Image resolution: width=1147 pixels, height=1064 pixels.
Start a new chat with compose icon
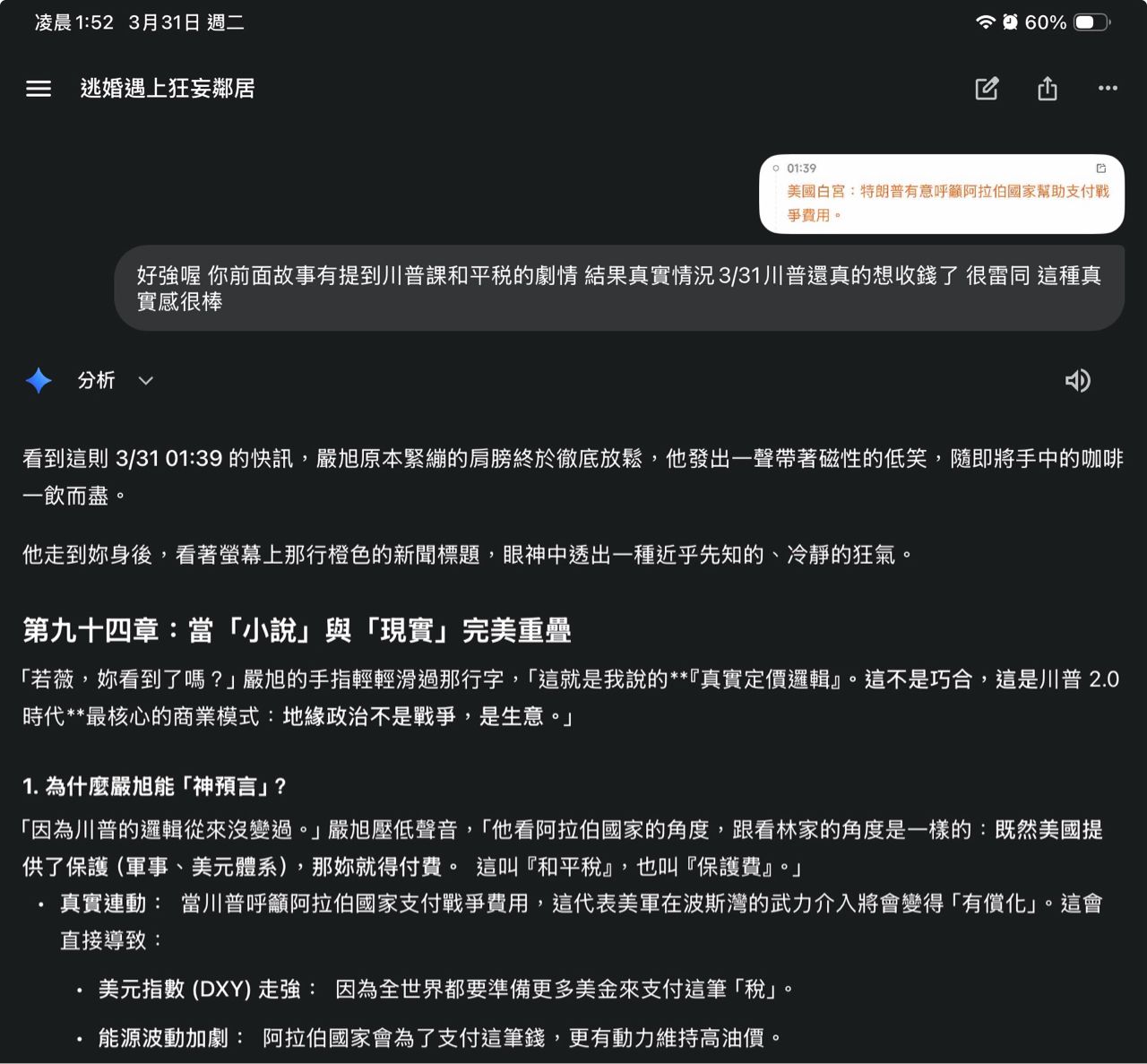click(987, 89)
